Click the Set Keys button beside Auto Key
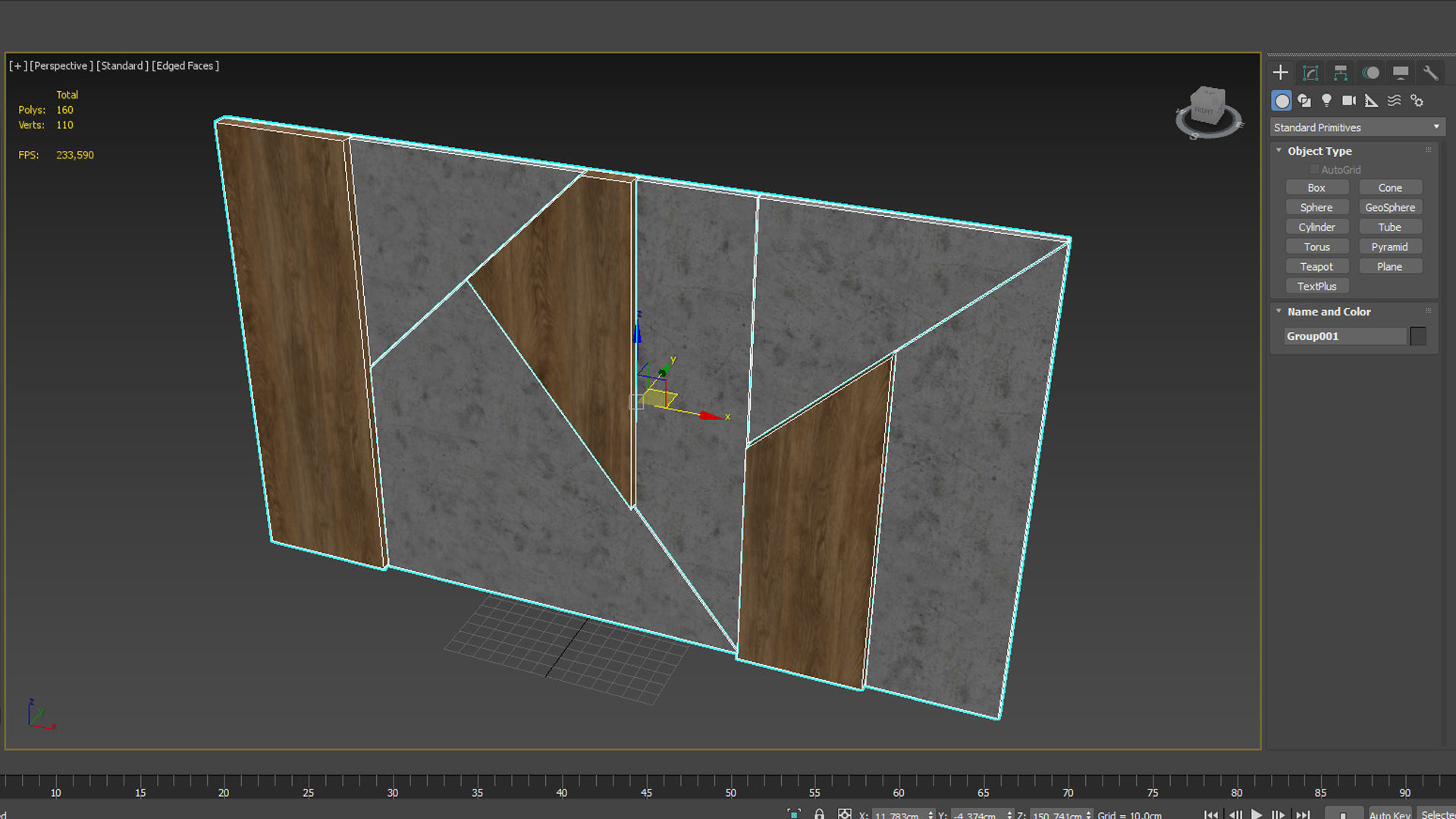 pos(1343,814)
